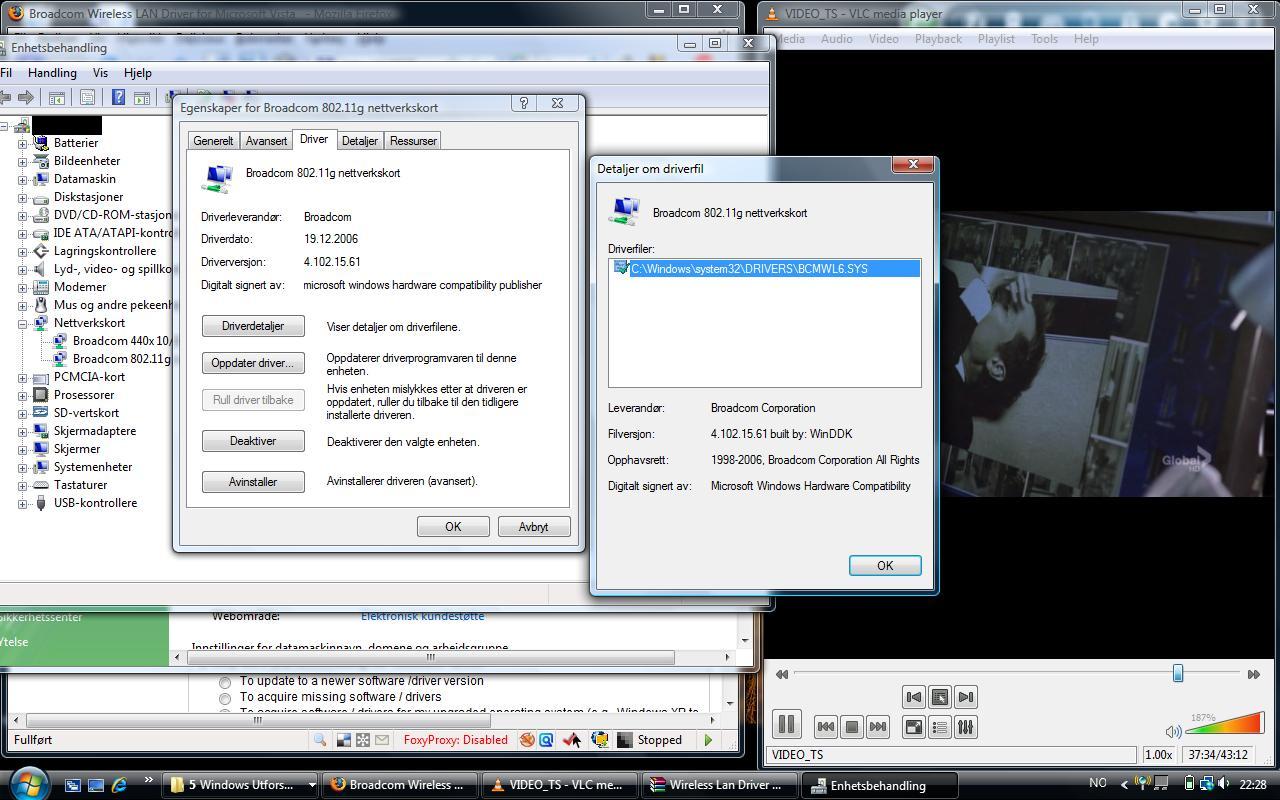Select 'To update to a newer software' radio

(225, 682)
